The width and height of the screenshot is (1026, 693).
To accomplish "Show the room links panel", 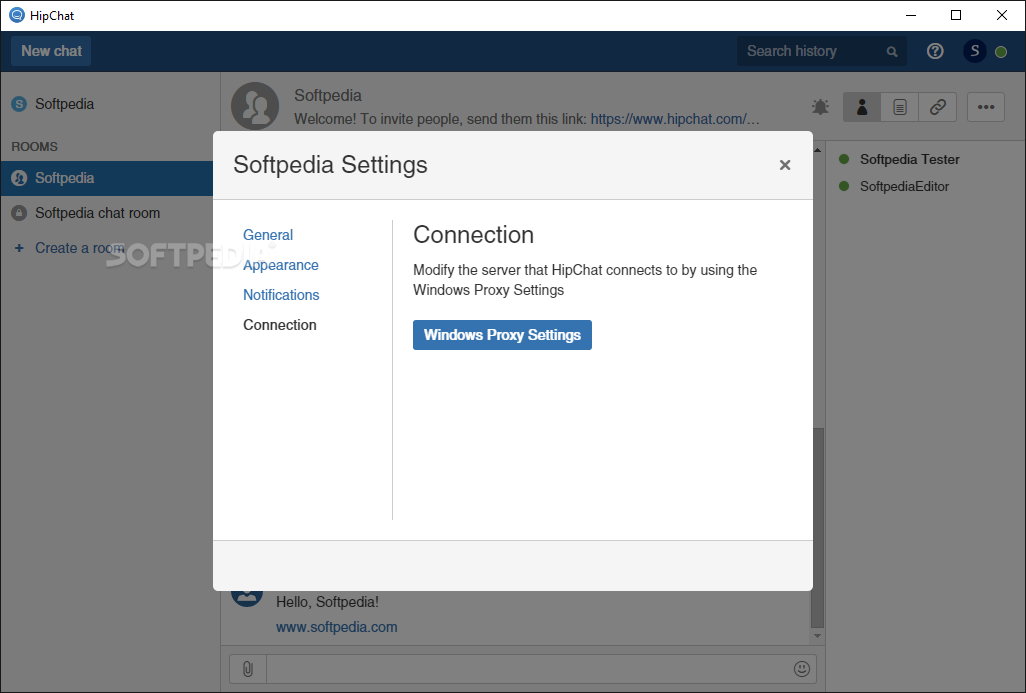I will 938,107.
